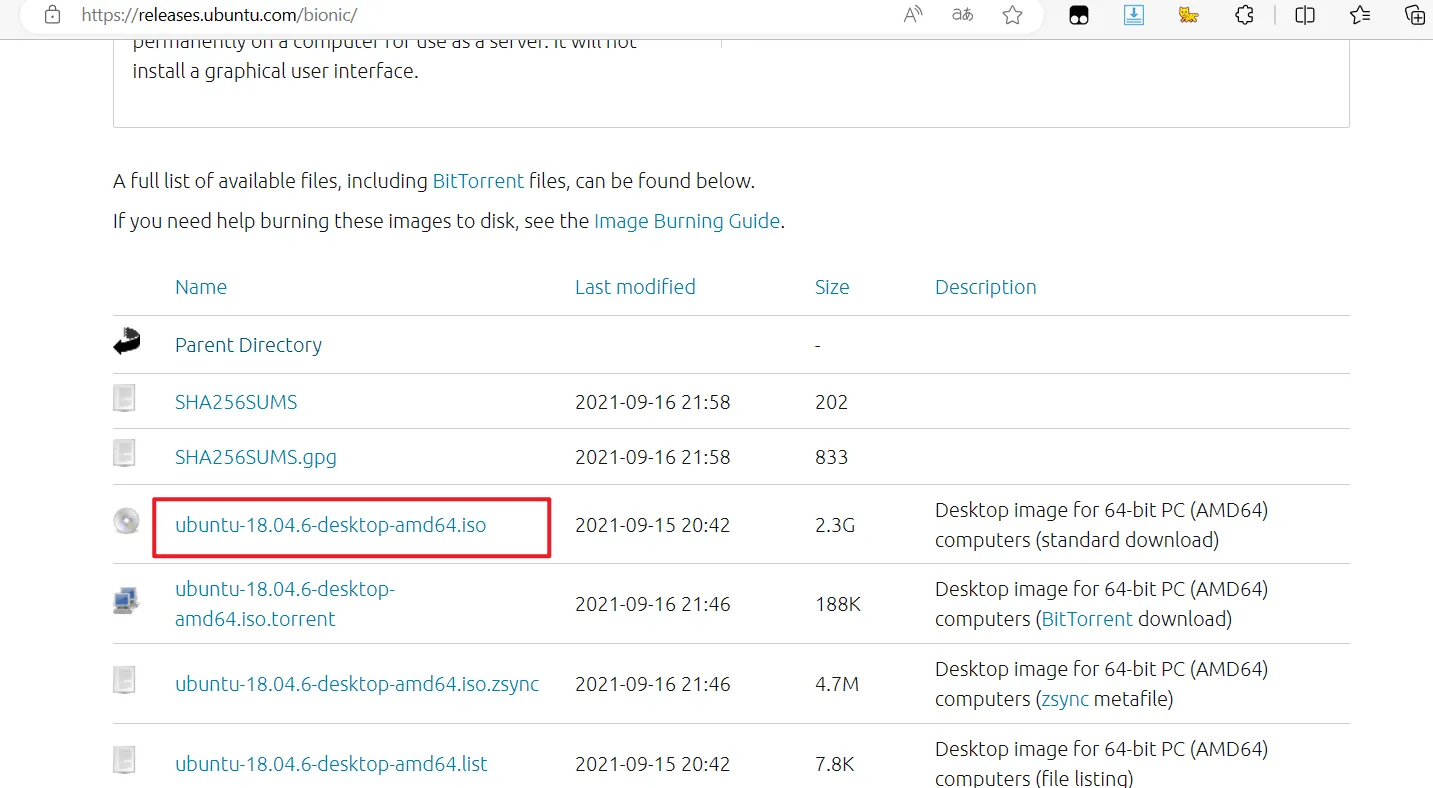The image size is (1433, 788).
Task: Open the Translate page icon
Action: pos(962,15)
